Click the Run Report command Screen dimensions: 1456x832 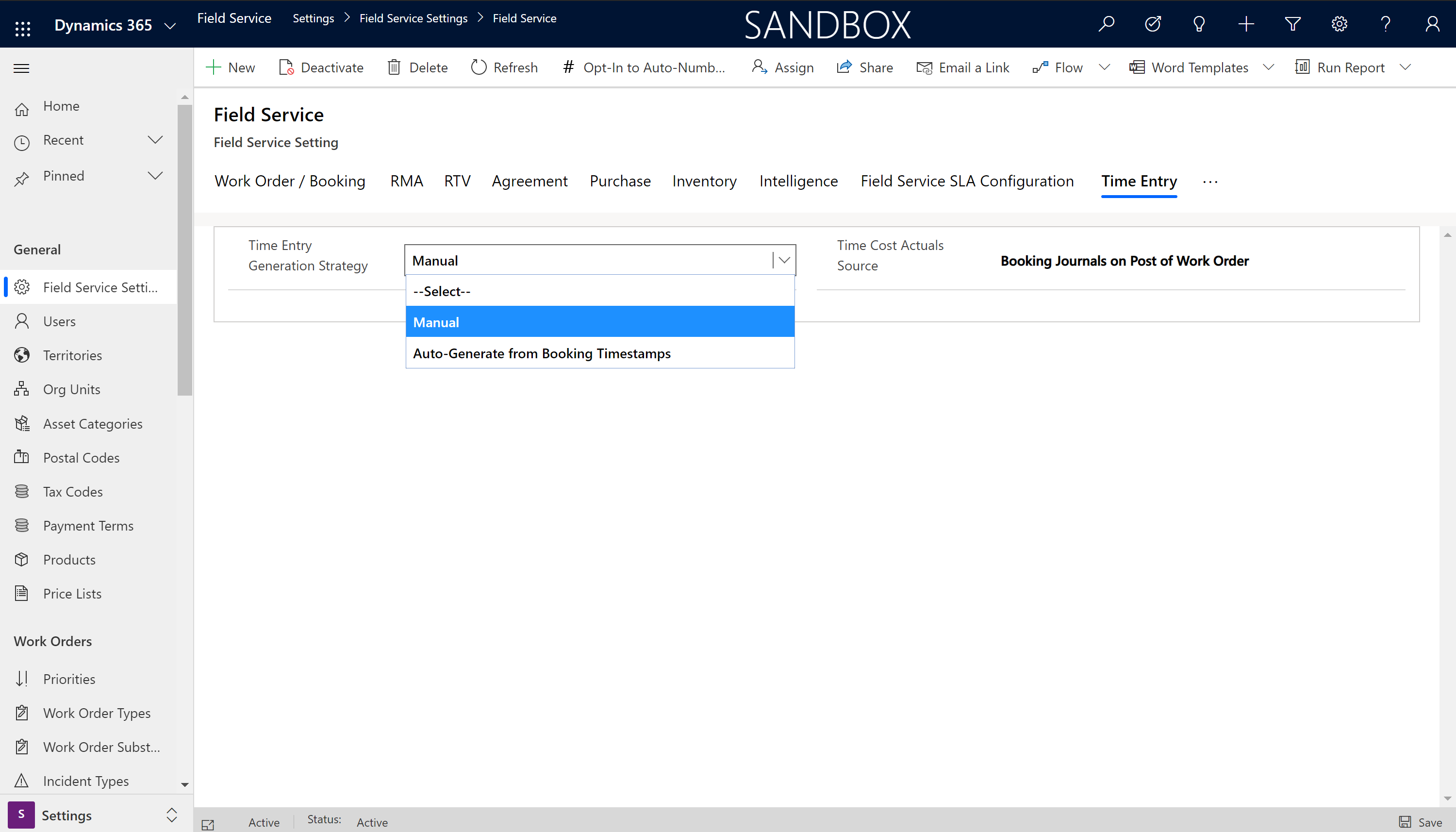[1340, 67]
